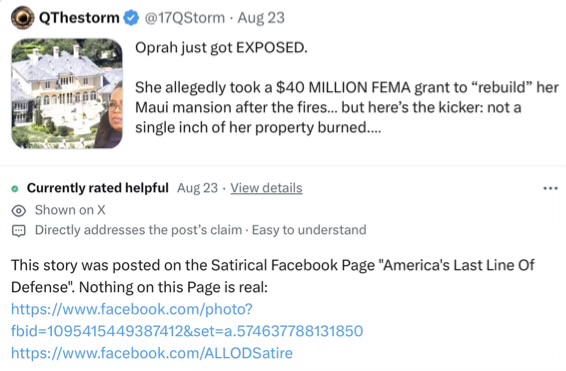This screenshot has width=566, height=371.
Task: Click the note's Aug 23 date
Action: pyautogui.click(x=197, y=188)
